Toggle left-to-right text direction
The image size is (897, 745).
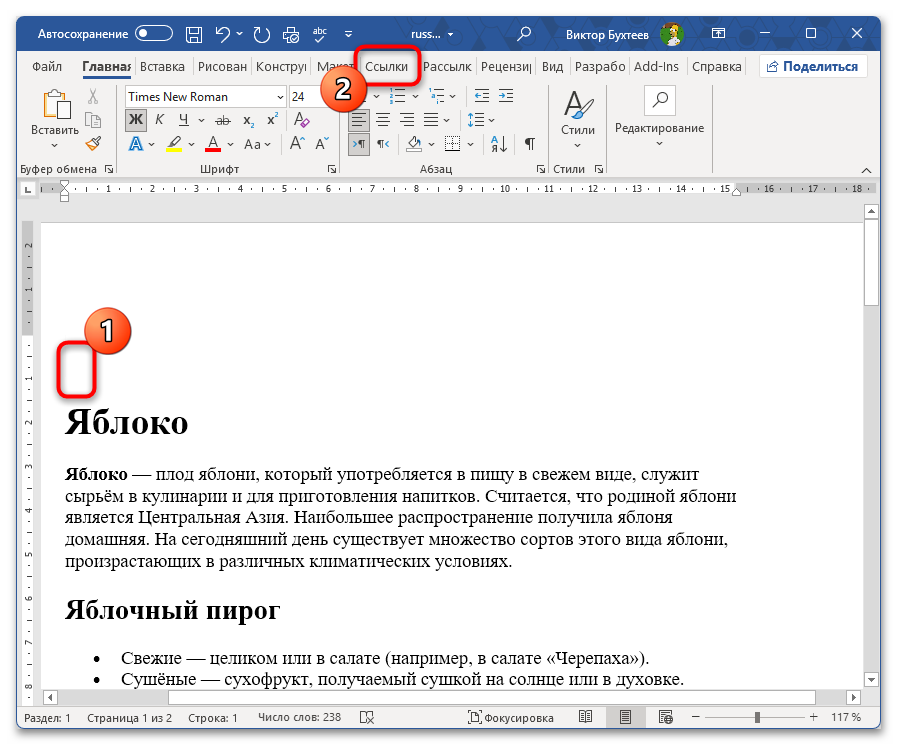pyautogui.click(x=359, y=144)
